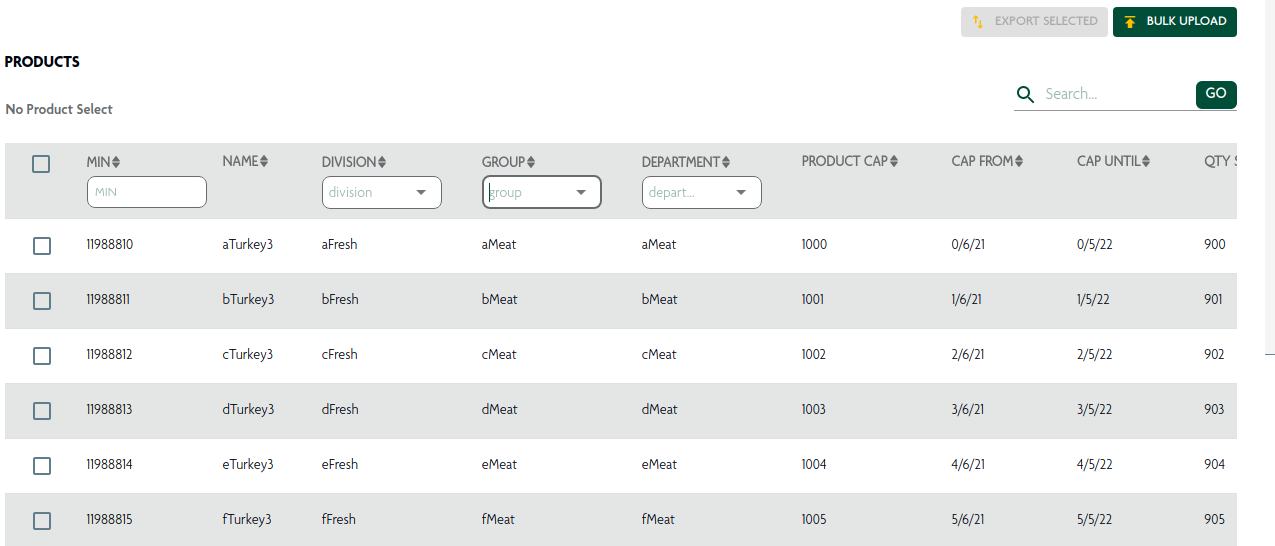Click the bFresh division cell
The image size is (1275, 546).
[x=340, y=300]
